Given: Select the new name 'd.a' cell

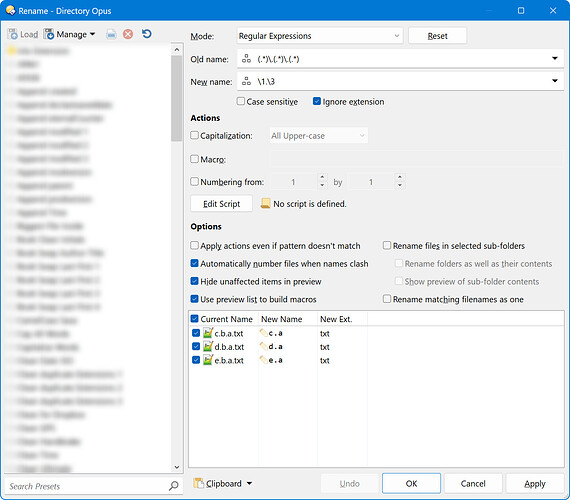Looking at the screenshot, I should click(x=276, y=346).
